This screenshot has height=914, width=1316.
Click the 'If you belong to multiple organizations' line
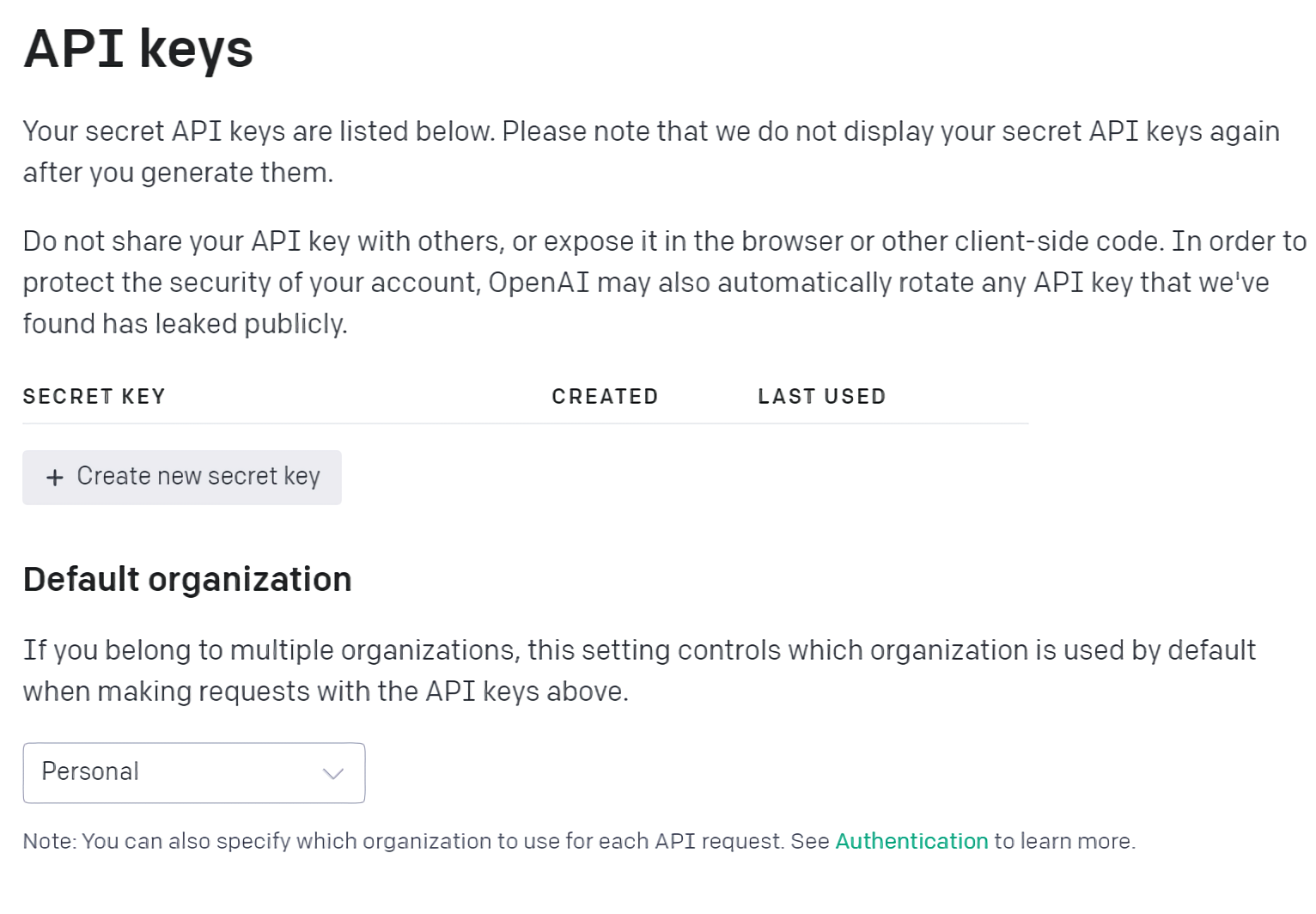(639, 650)
